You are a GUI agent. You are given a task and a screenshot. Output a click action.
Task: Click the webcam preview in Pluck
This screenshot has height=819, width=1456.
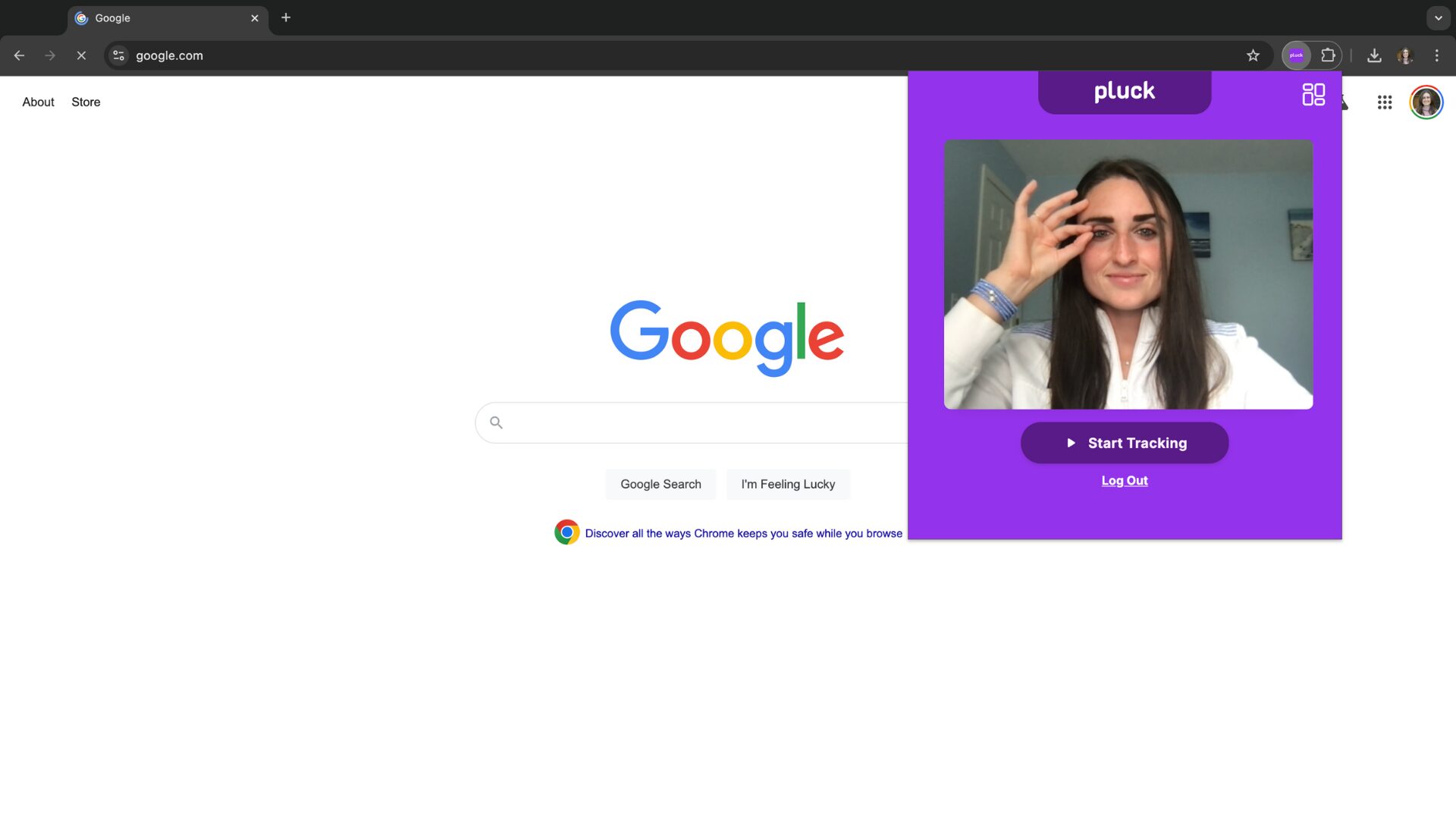1128,275
